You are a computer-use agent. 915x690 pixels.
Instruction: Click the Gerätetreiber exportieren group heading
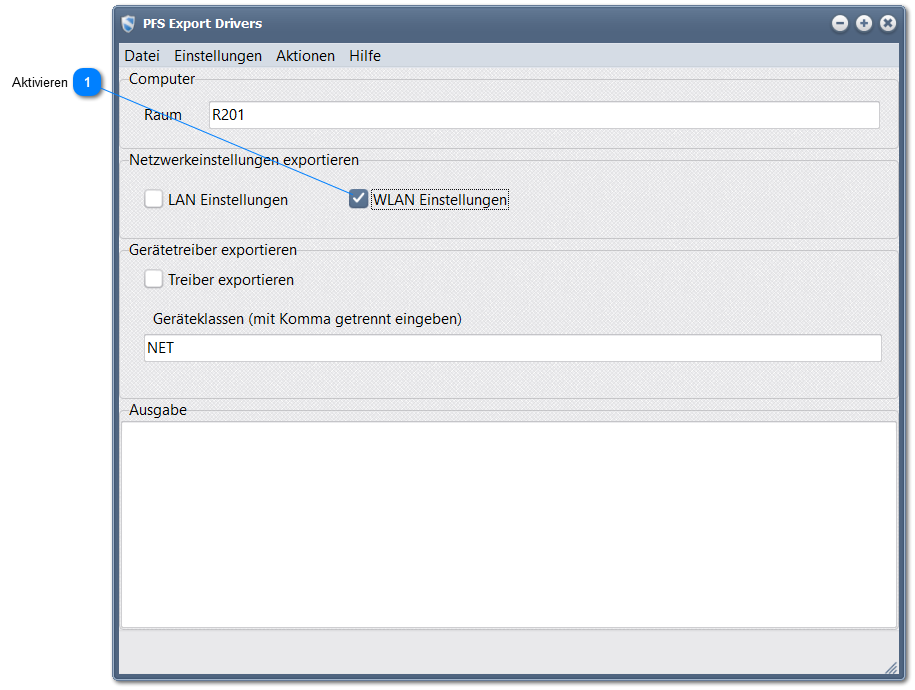click(213, 250)
